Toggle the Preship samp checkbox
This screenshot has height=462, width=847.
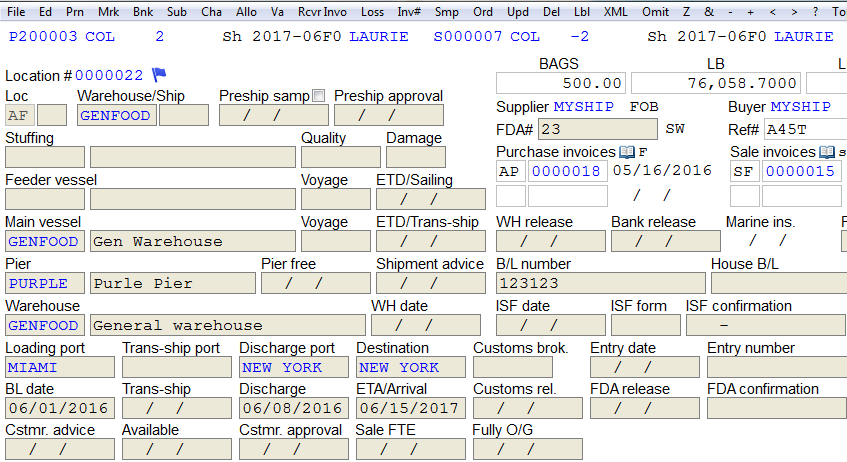click(319, 96)
